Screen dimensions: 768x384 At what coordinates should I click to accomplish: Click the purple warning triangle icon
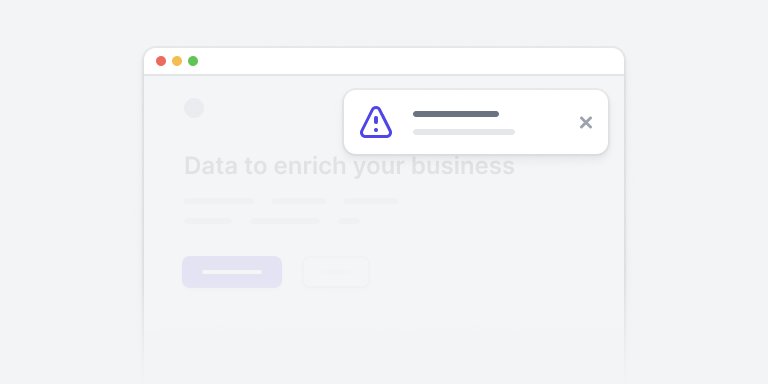pos(376,122)
